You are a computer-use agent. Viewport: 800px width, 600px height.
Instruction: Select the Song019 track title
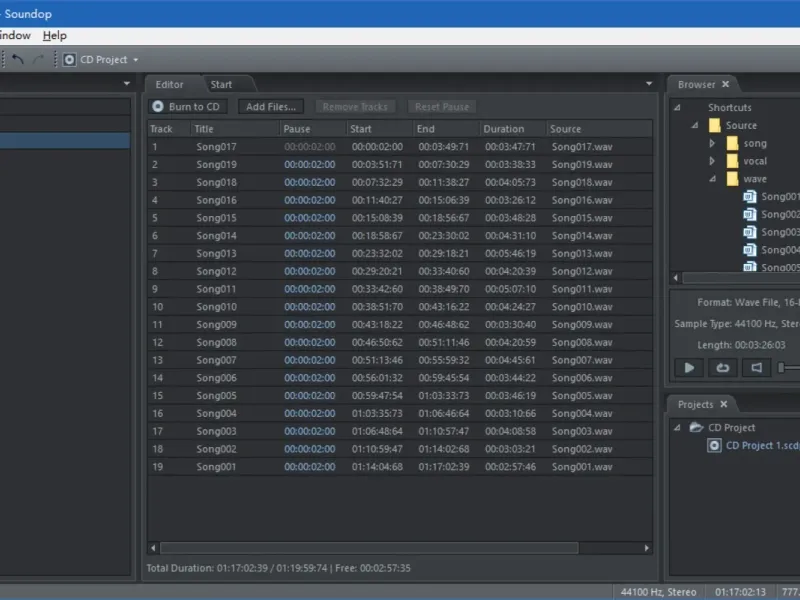point(216,165)
